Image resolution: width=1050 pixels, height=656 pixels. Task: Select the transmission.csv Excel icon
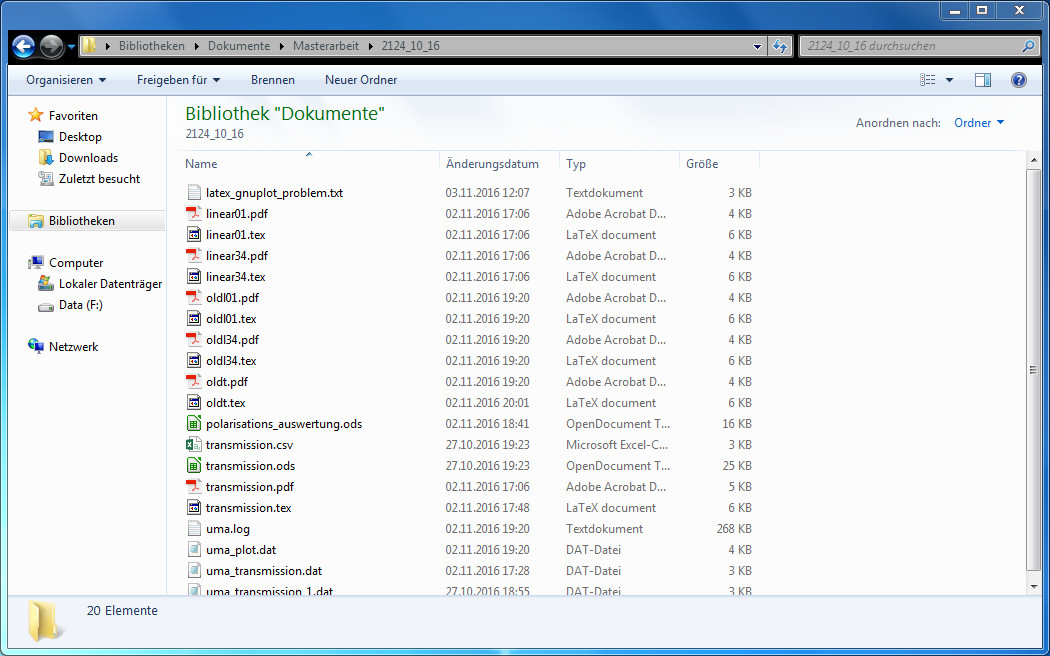[x=195, y=445]
